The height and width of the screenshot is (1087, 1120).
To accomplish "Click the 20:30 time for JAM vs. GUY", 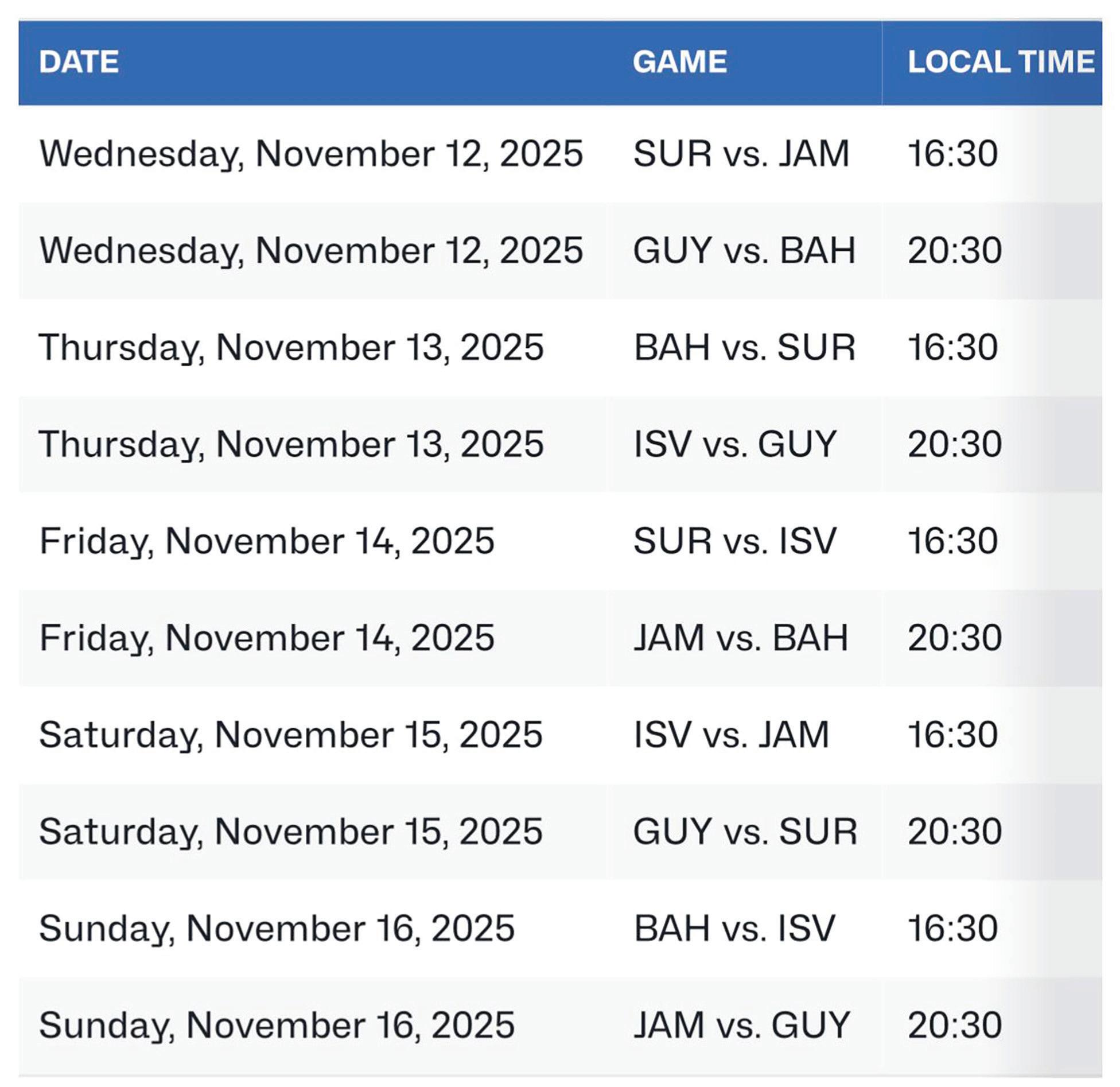I will click(954, 1025).
